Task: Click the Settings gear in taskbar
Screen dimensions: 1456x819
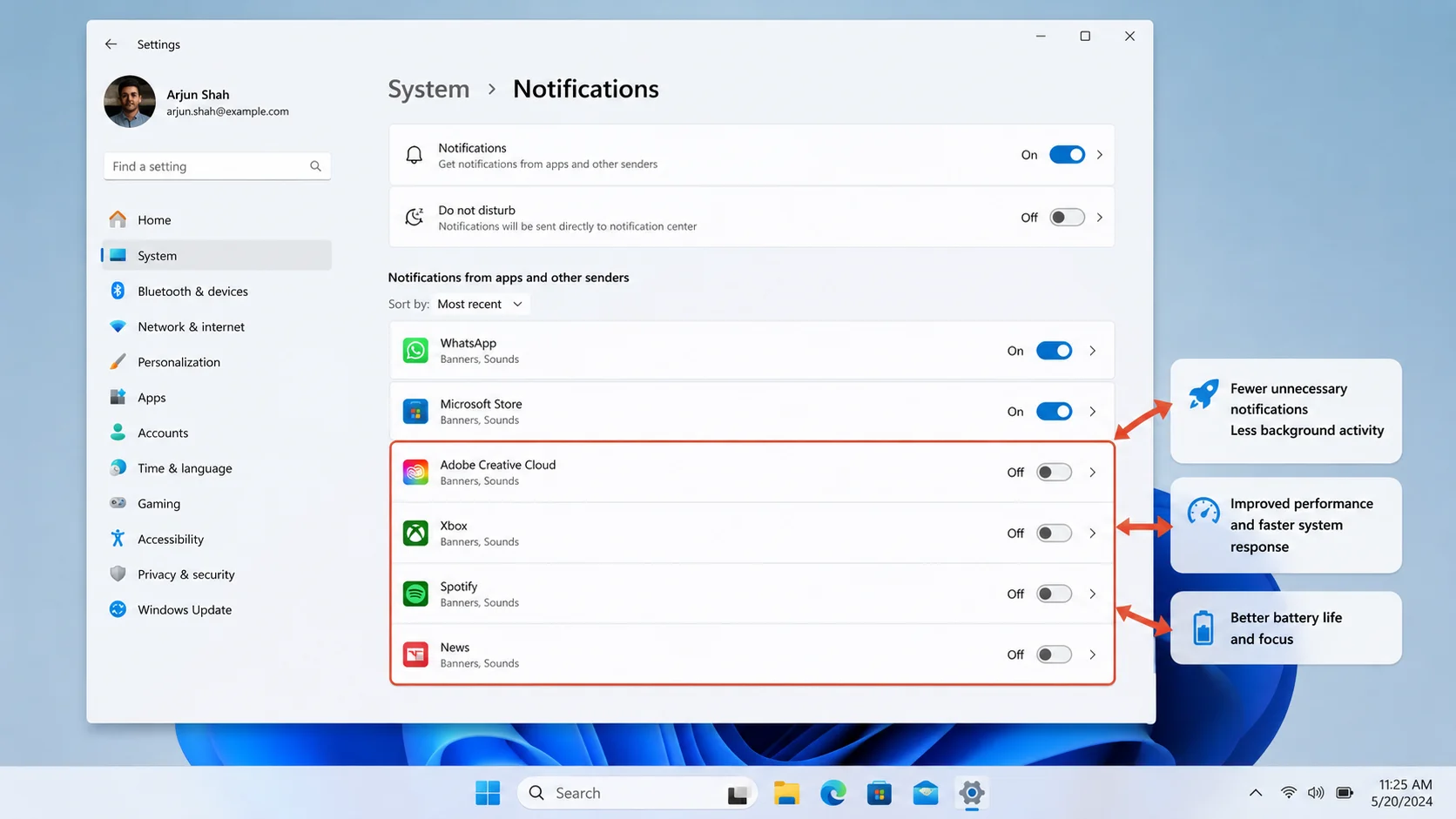Action: (x=972, y=793)
